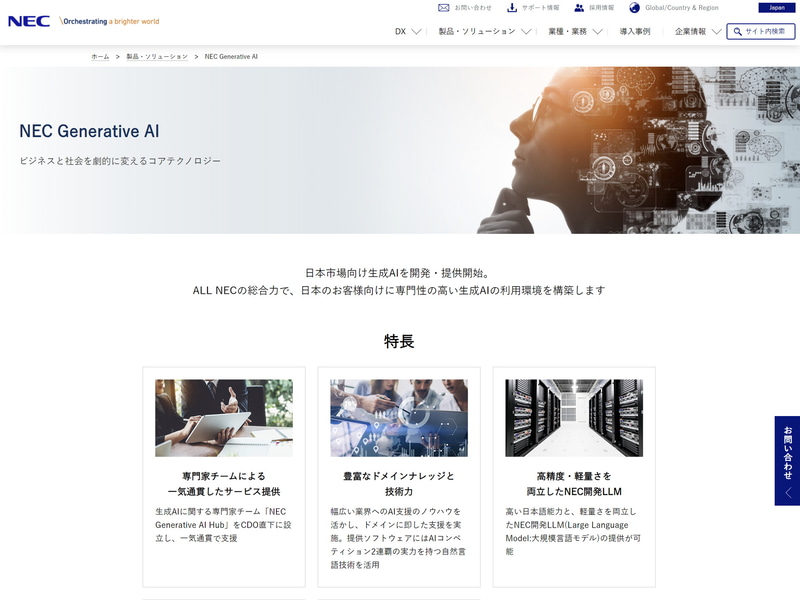
Task: Click the server room card thumbnail
Action: 574,418
